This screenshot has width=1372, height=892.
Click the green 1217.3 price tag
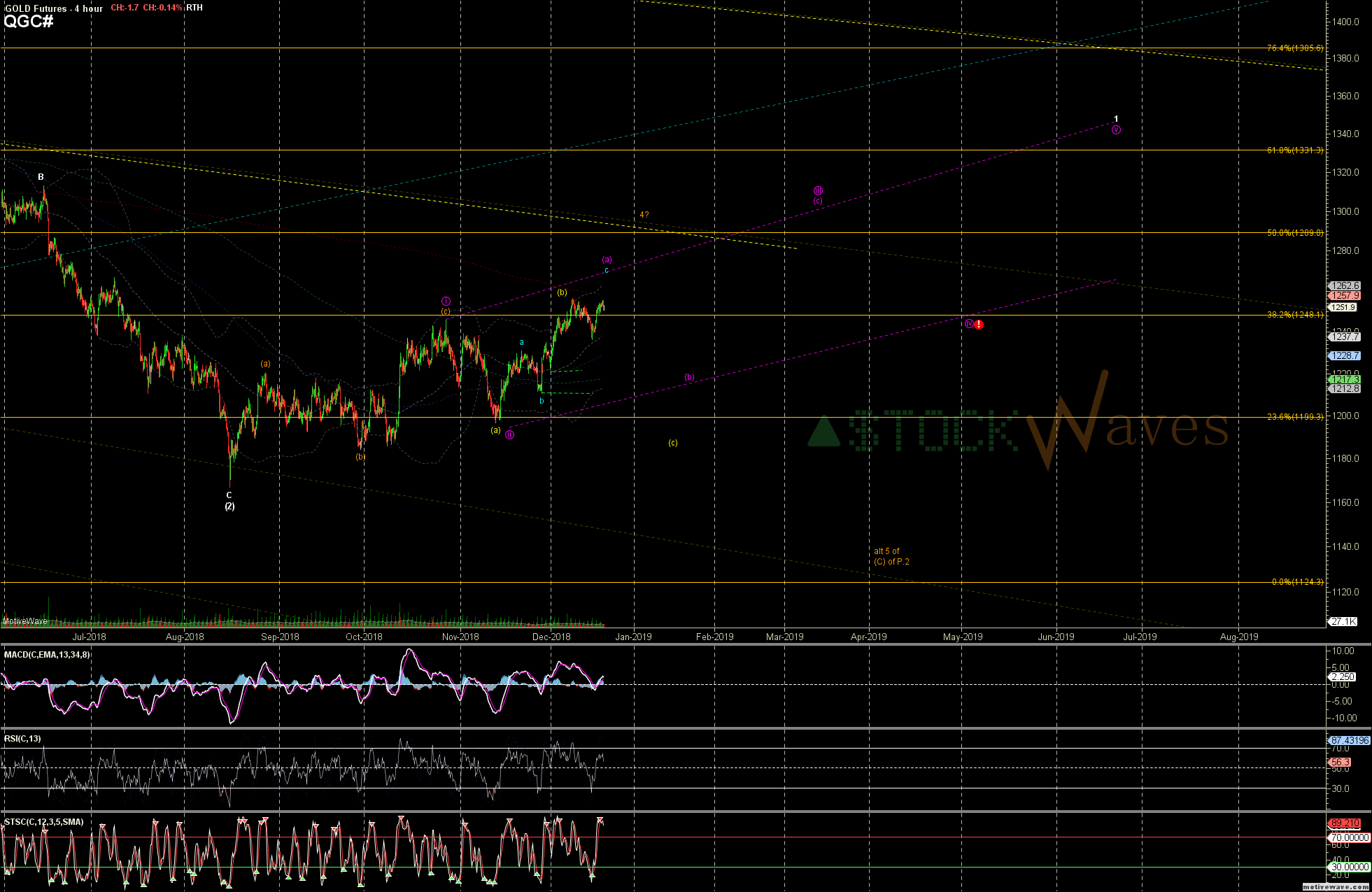coord(1345,380)
